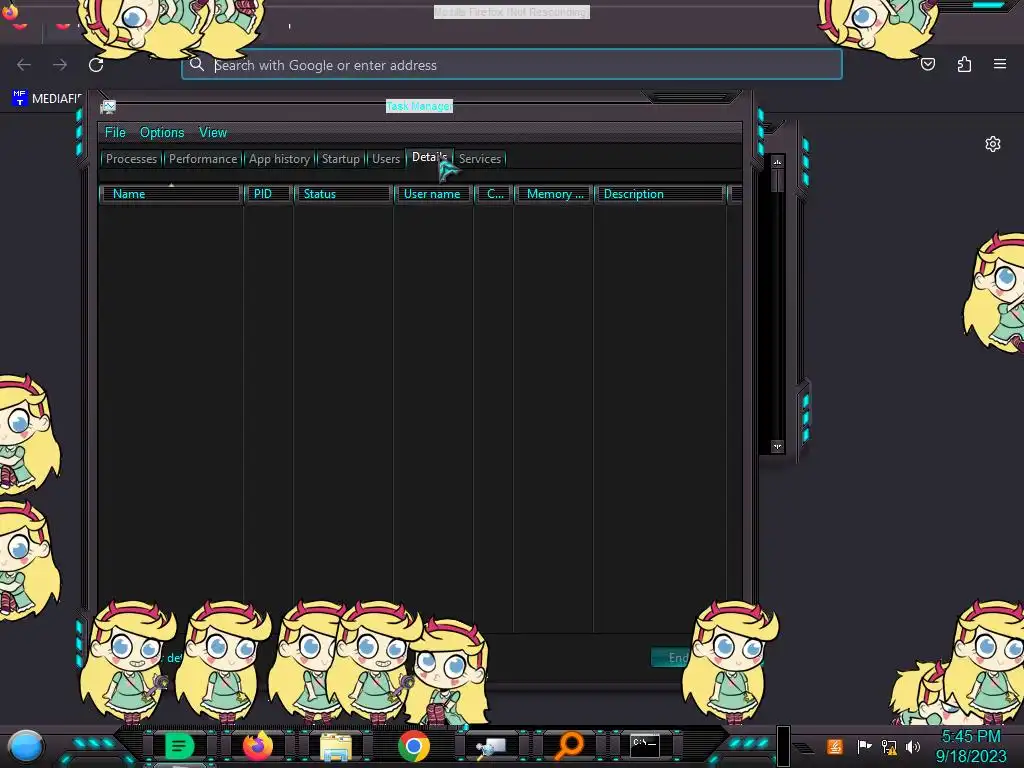This screenshot has width=1024, height=768.
Task: Click the MEDIAFIRE bookmark in the bookmarks bar
Action: [x=46, y=99]
